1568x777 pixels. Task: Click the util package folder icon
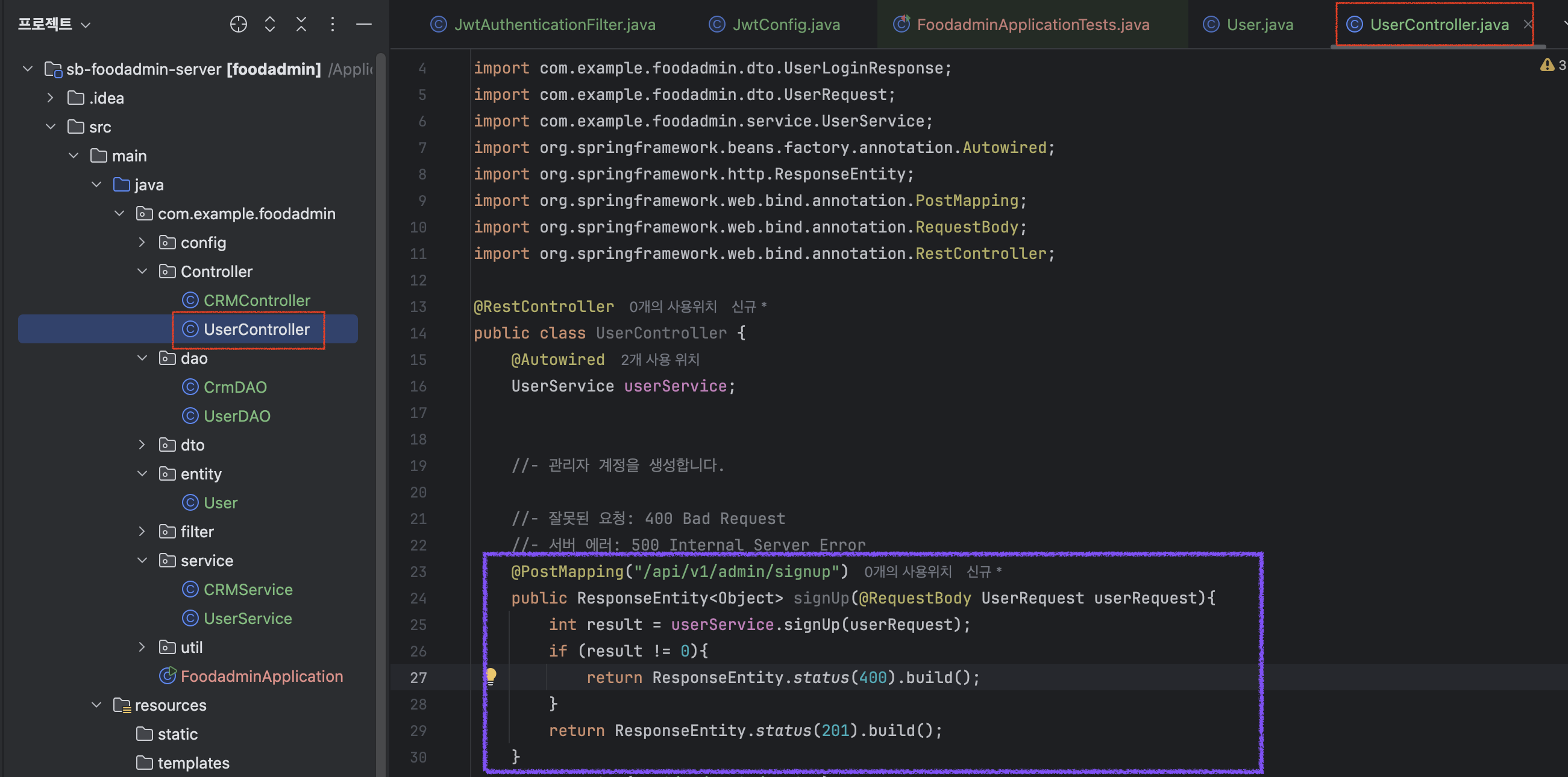click(x=168, y=647)
